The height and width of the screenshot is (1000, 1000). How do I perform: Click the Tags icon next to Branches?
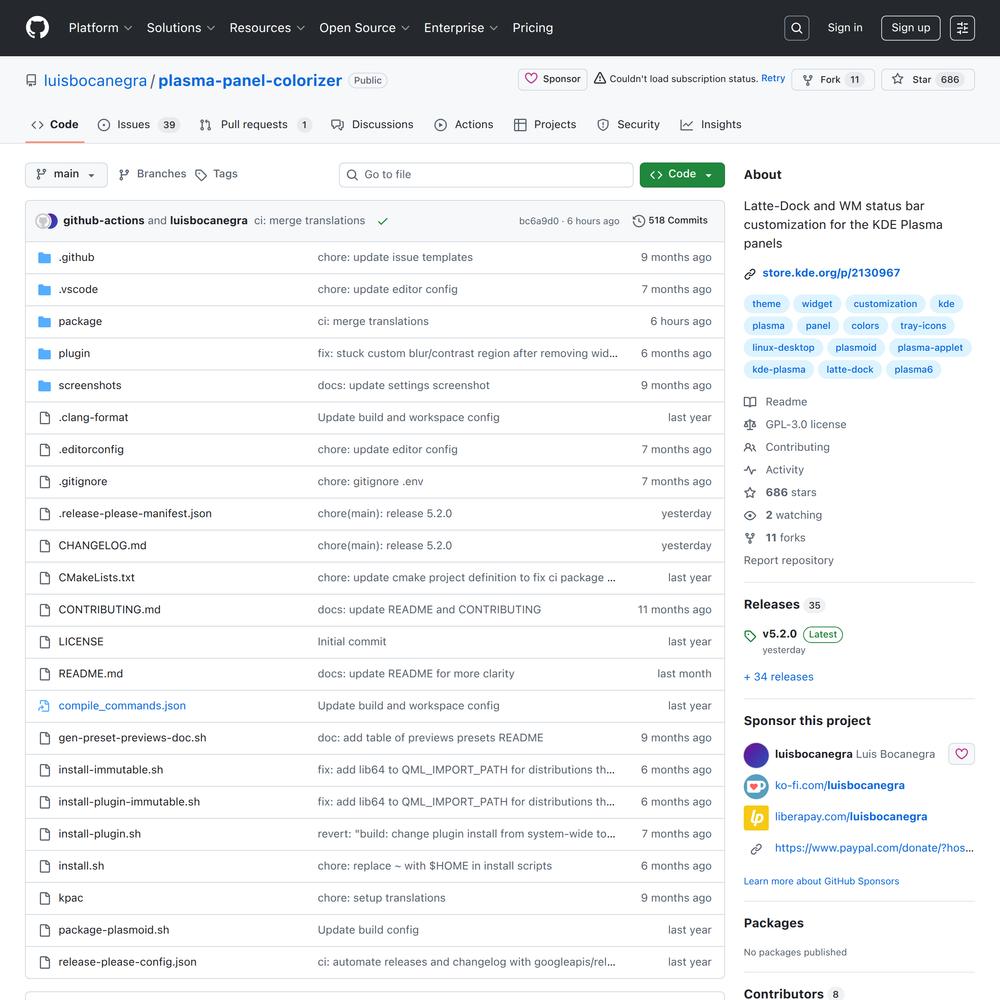pyautogui.click(x=201, y=174)
